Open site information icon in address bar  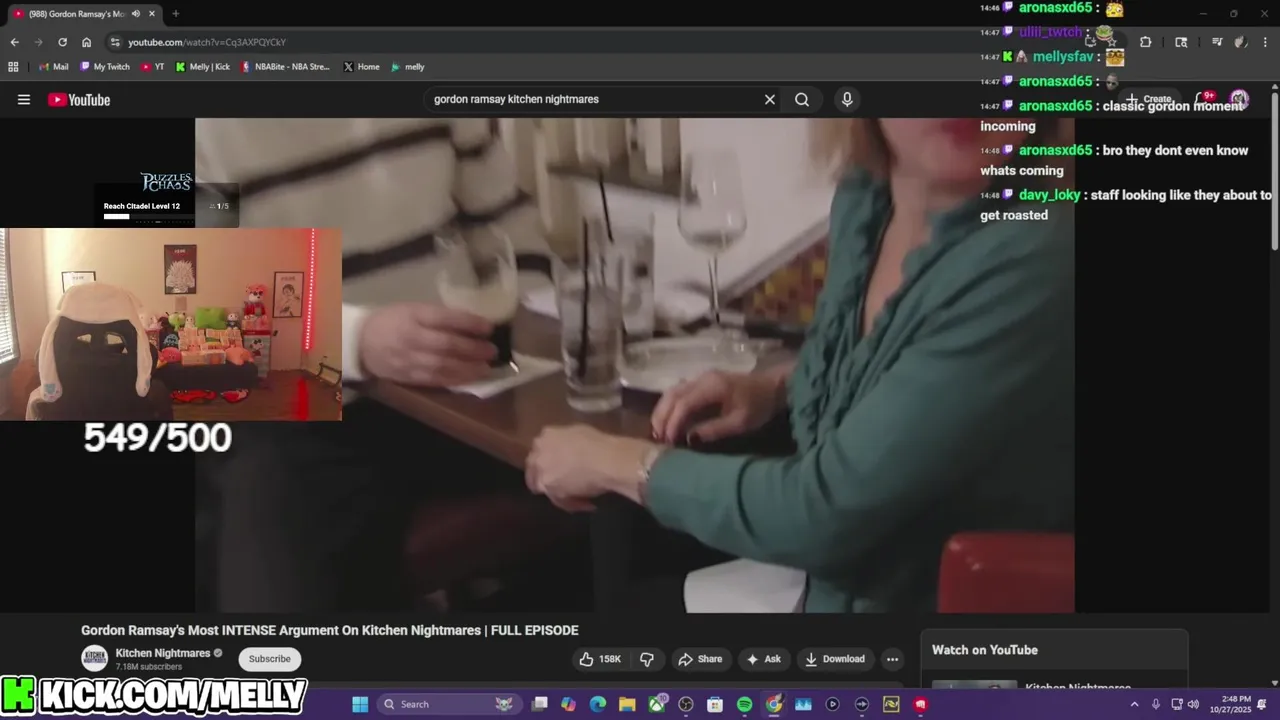coord(115,42)
